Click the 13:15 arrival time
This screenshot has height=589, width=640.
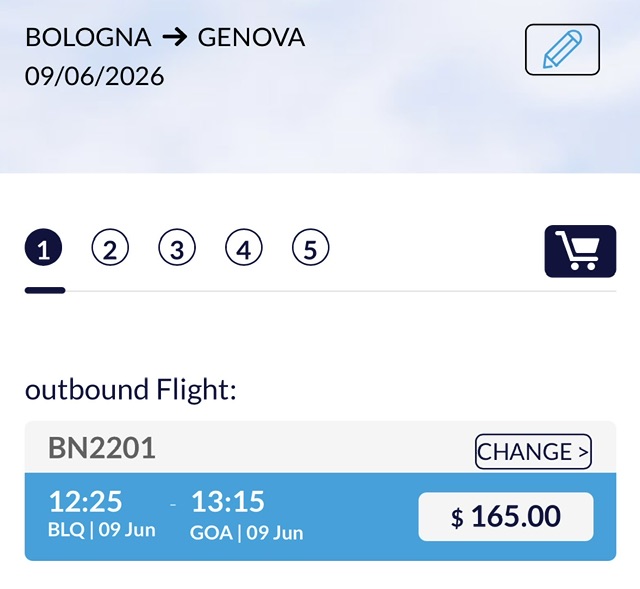227,501
